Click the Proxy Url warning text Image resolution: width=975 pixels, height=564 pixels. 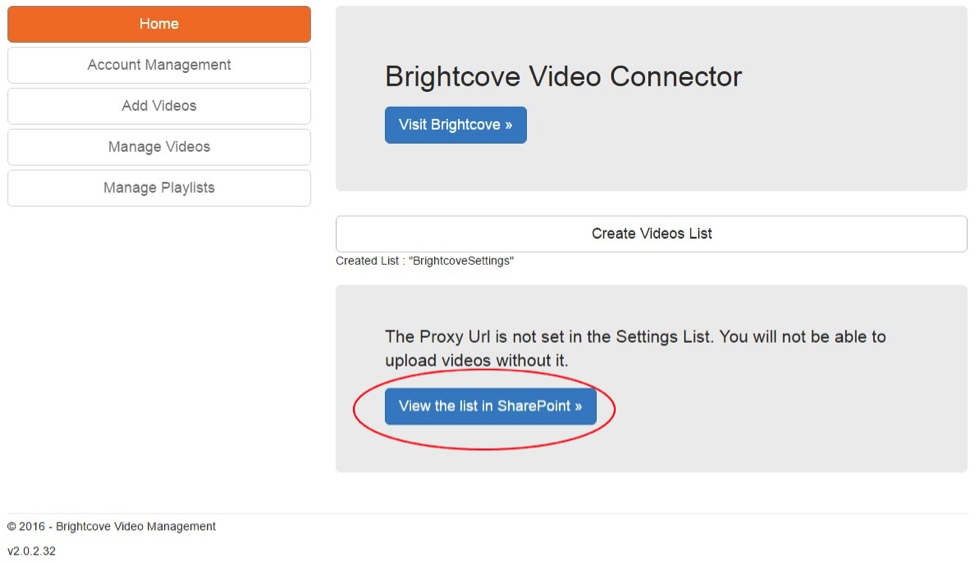pos(635,348)
